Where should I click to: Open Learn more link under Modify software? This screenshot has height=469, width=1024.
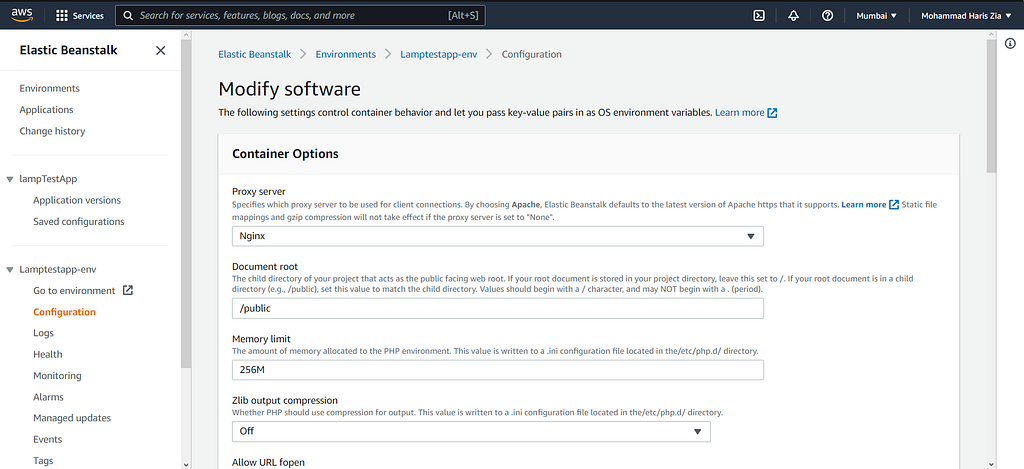pyautogui.click(x=739, y=113)
